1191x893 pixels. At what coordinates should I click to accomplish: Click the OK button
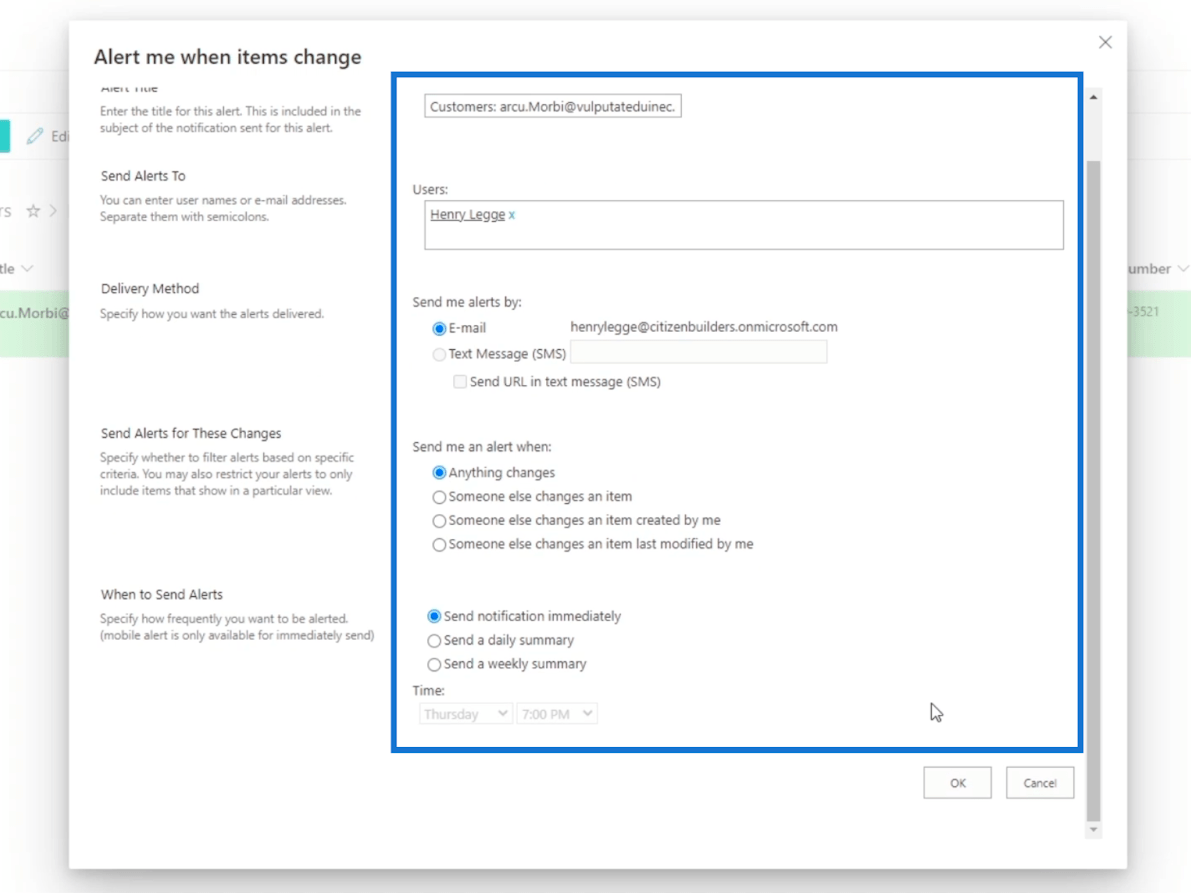tap(957, 783)
